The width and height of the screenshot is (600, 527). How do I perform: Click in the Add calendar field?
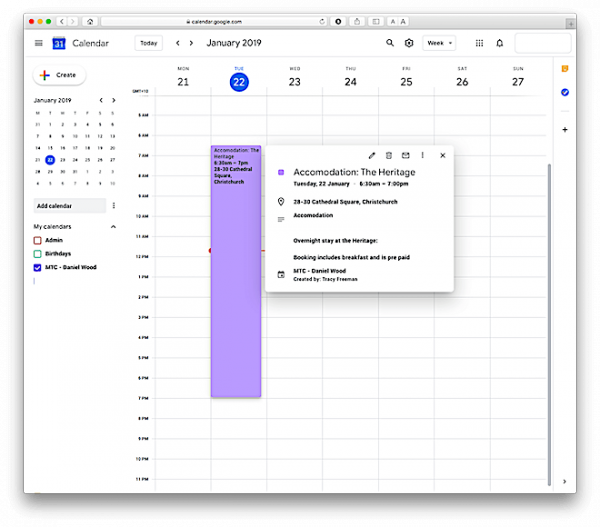pos(70,206)
